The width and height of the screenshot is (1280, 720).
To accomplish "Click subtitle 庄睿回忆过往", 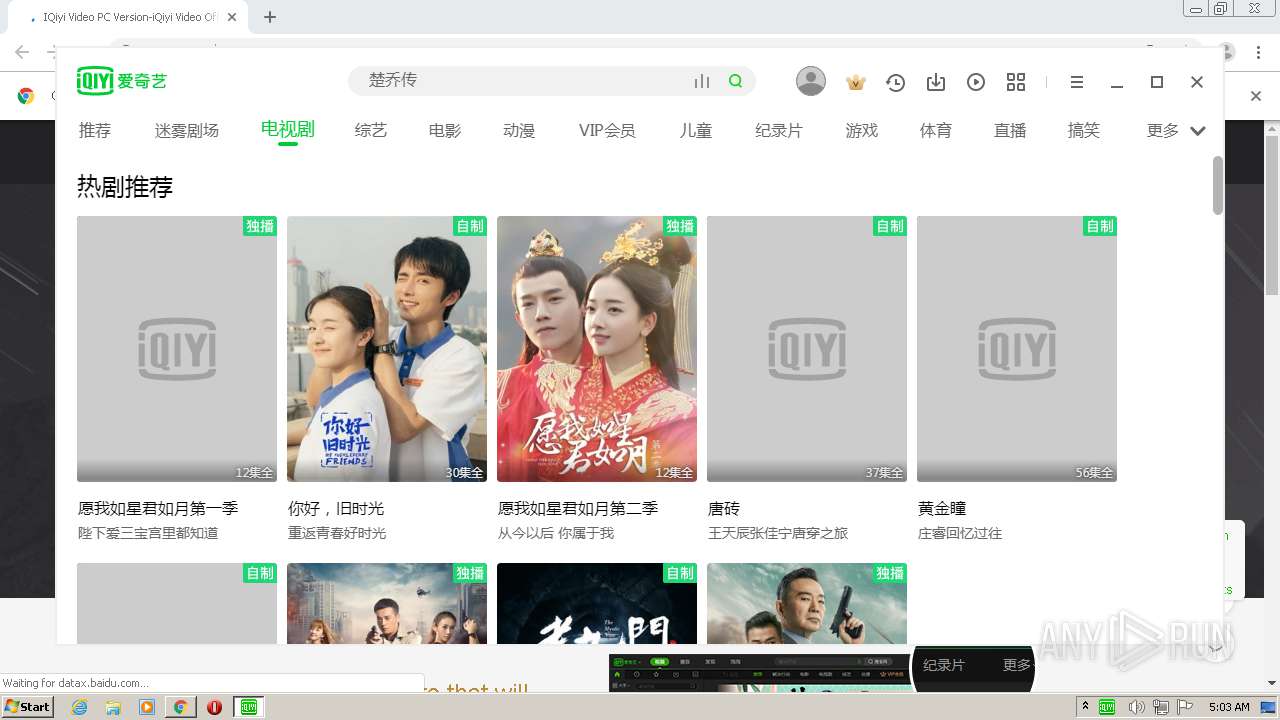I will coord(960,533).
